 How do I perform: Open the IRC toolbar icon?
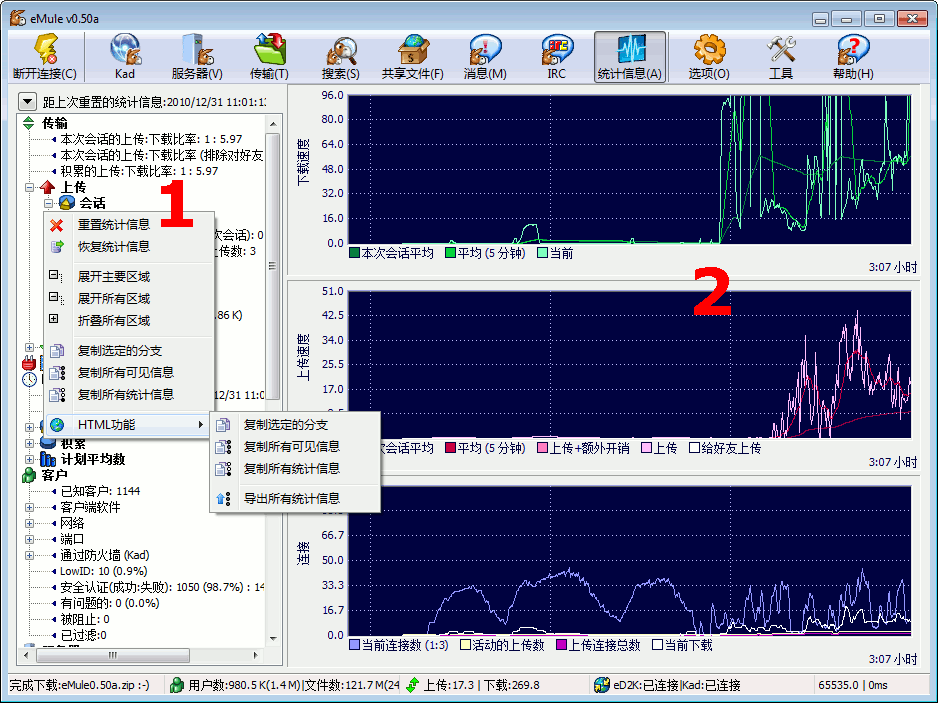[x=557, y=56]
